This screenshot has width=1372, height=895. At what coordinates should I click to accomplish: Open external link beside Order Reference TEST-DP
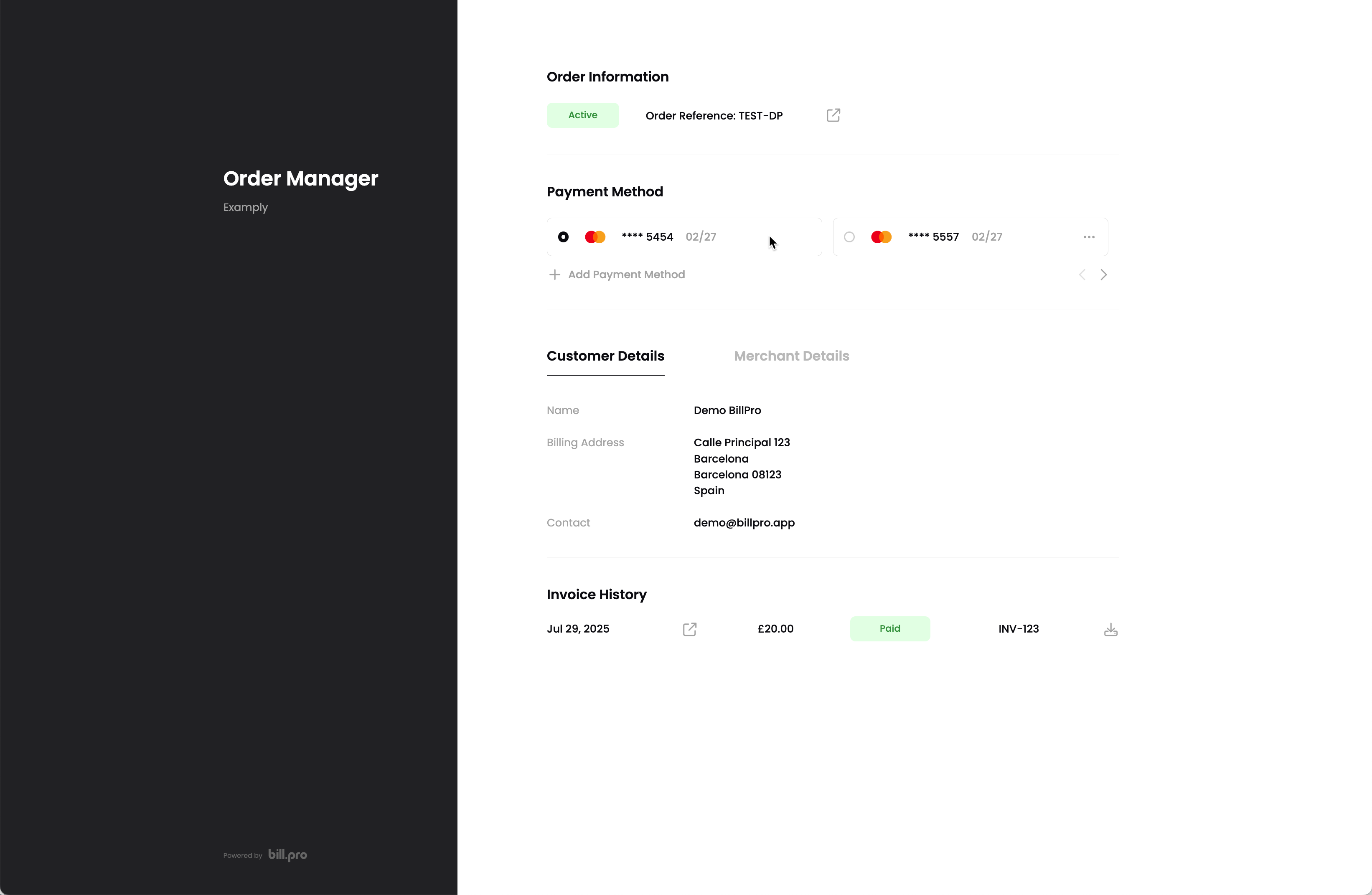click(x=833, y=115)
